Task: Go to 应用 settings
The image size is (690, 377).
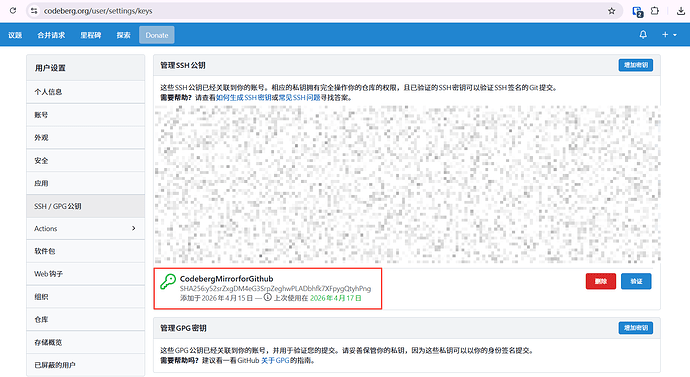Action: click(85, 183)
